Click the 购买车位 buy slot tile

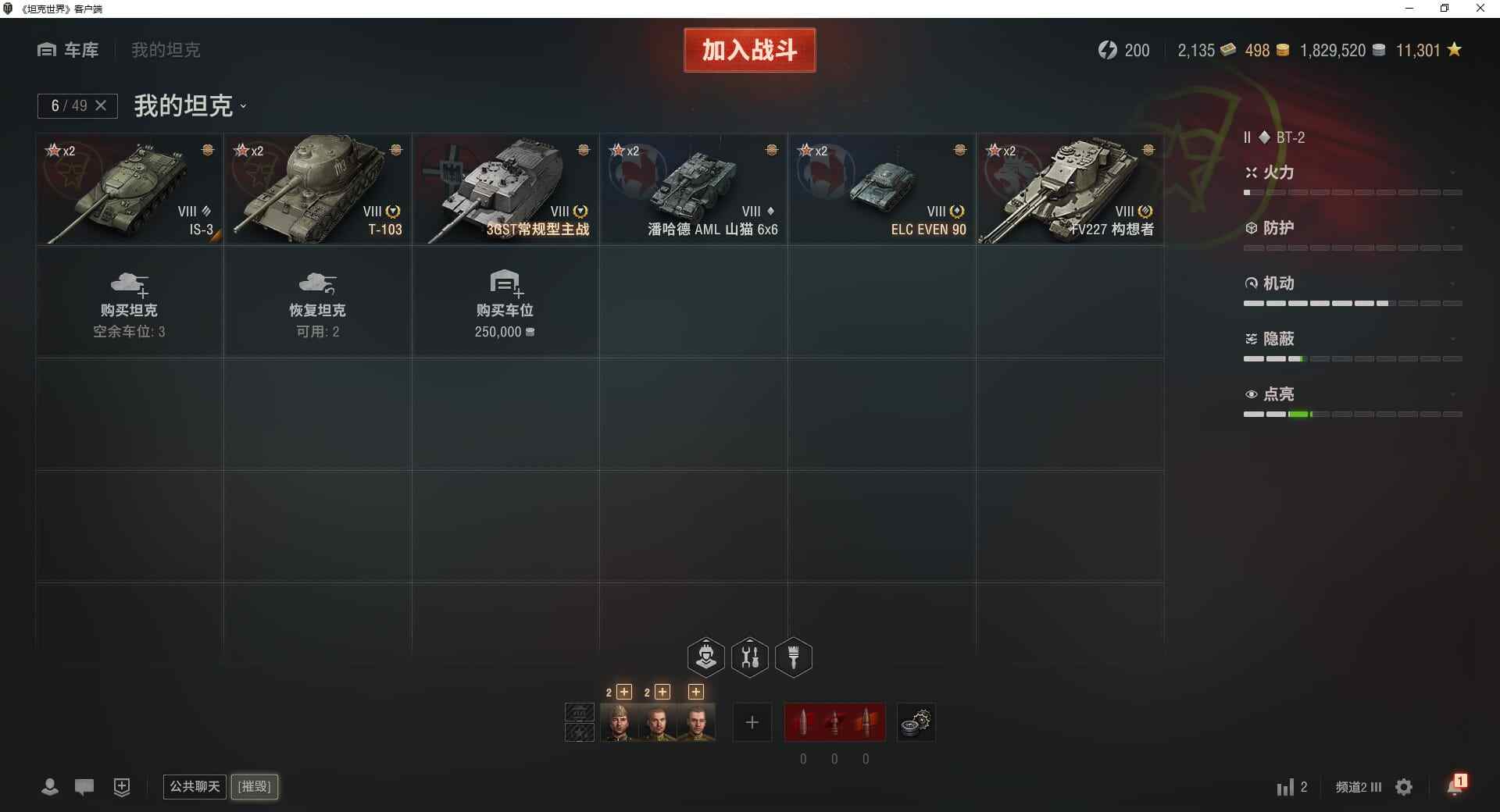pos(505,302)
